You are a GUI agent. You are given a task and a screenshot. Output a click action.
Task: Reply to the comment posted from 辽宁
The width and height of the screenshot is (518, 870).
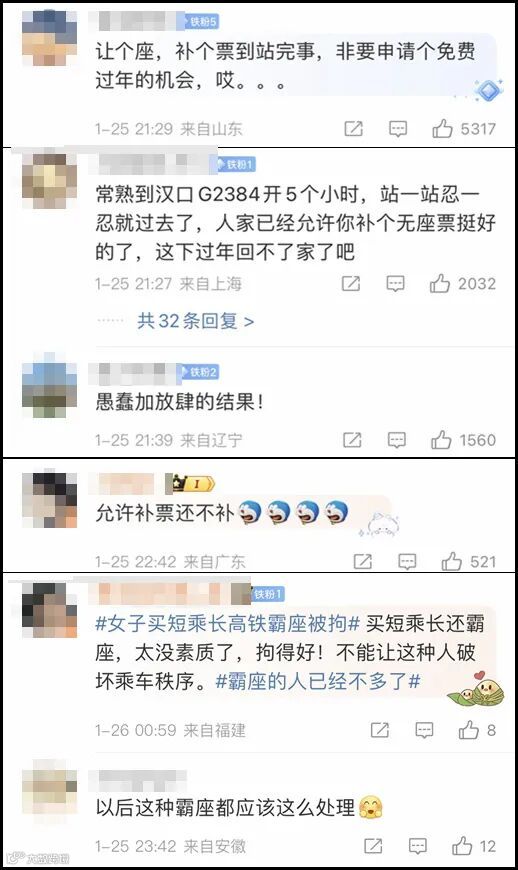(396, 440)
